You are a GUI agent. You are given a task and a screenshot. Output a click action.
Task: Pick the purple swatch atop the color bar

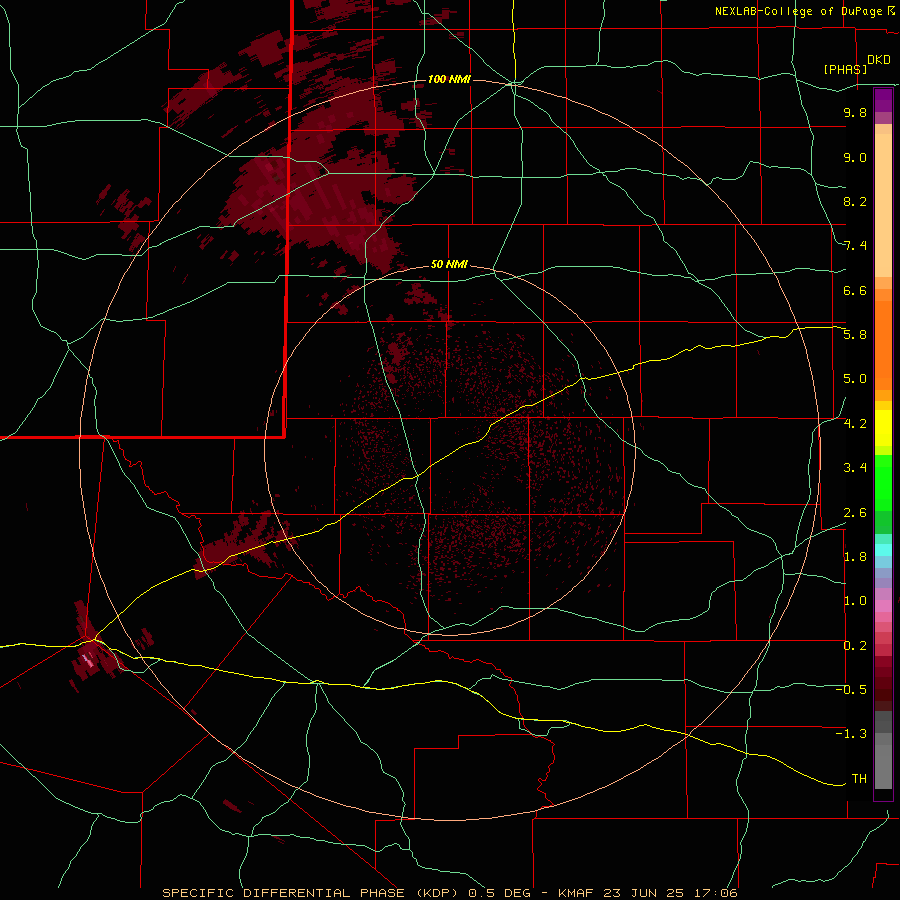click(x=883, y=100)
